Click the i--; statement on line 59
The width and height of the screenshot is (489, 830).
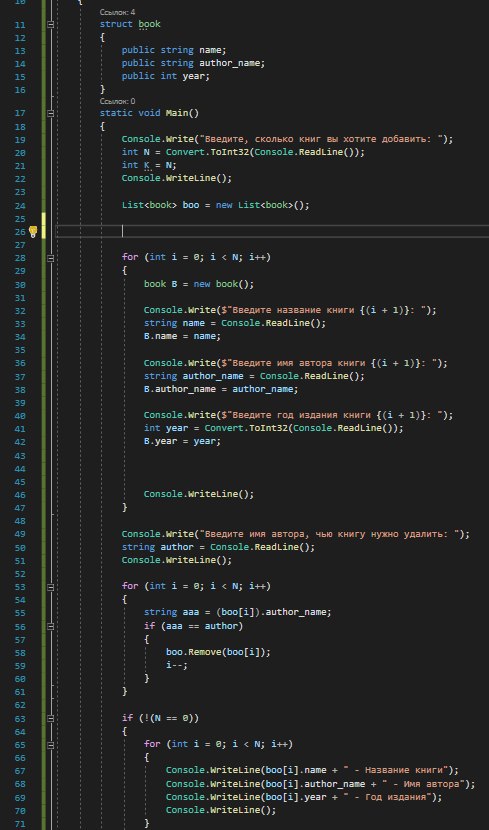[x=177, y=666]
